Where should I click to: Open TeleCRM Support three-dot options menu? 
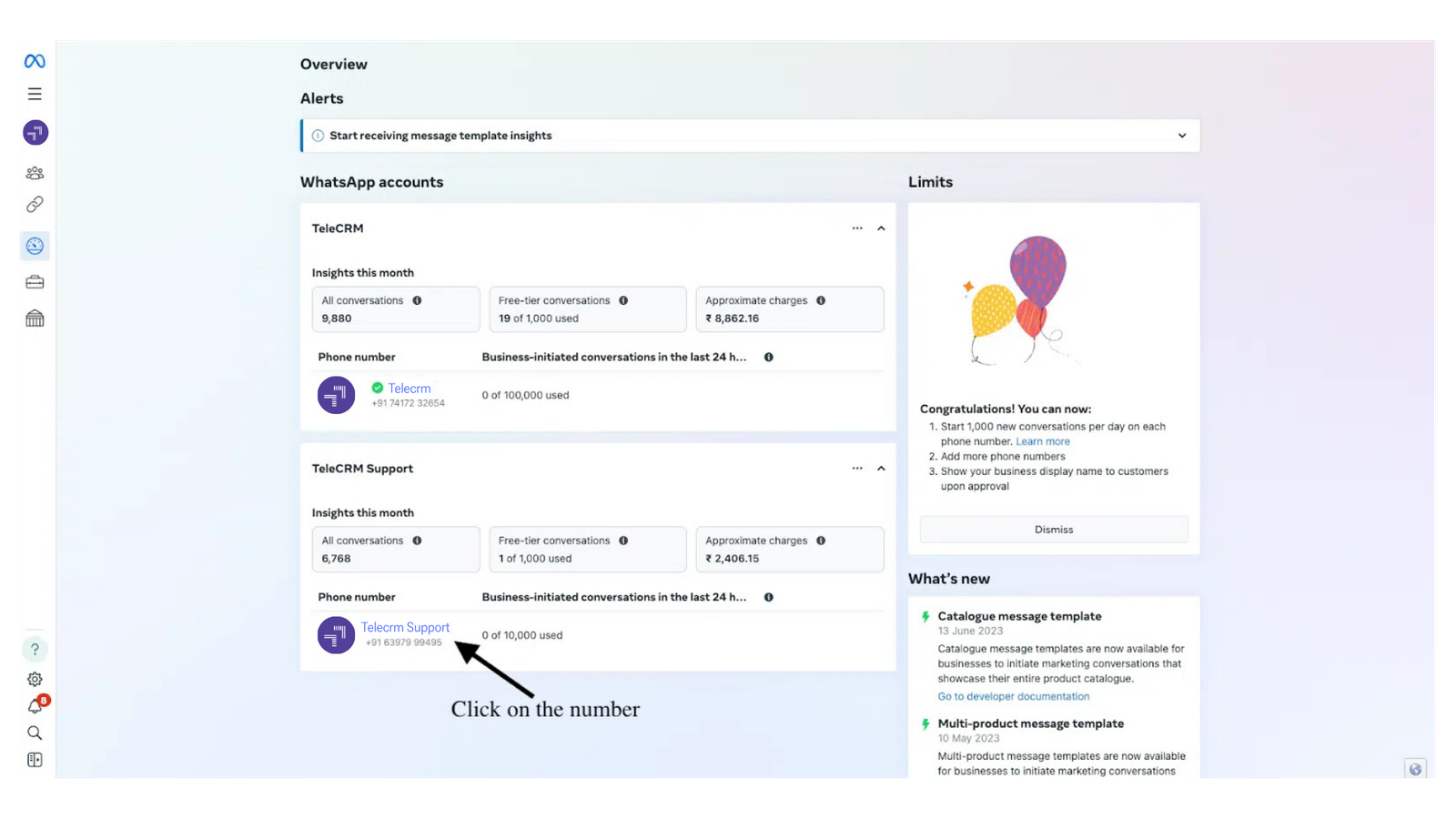coord(857,469)
